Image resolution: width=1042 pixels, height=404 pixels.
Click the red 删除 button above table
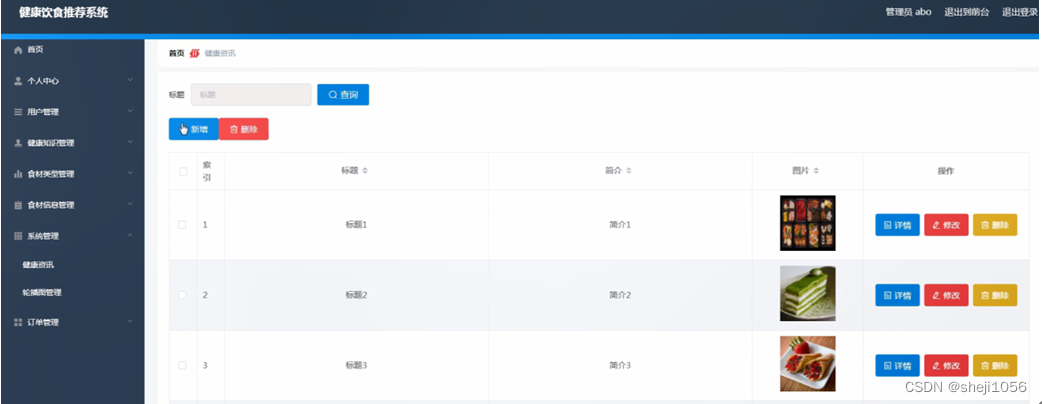tap(244, 130)
